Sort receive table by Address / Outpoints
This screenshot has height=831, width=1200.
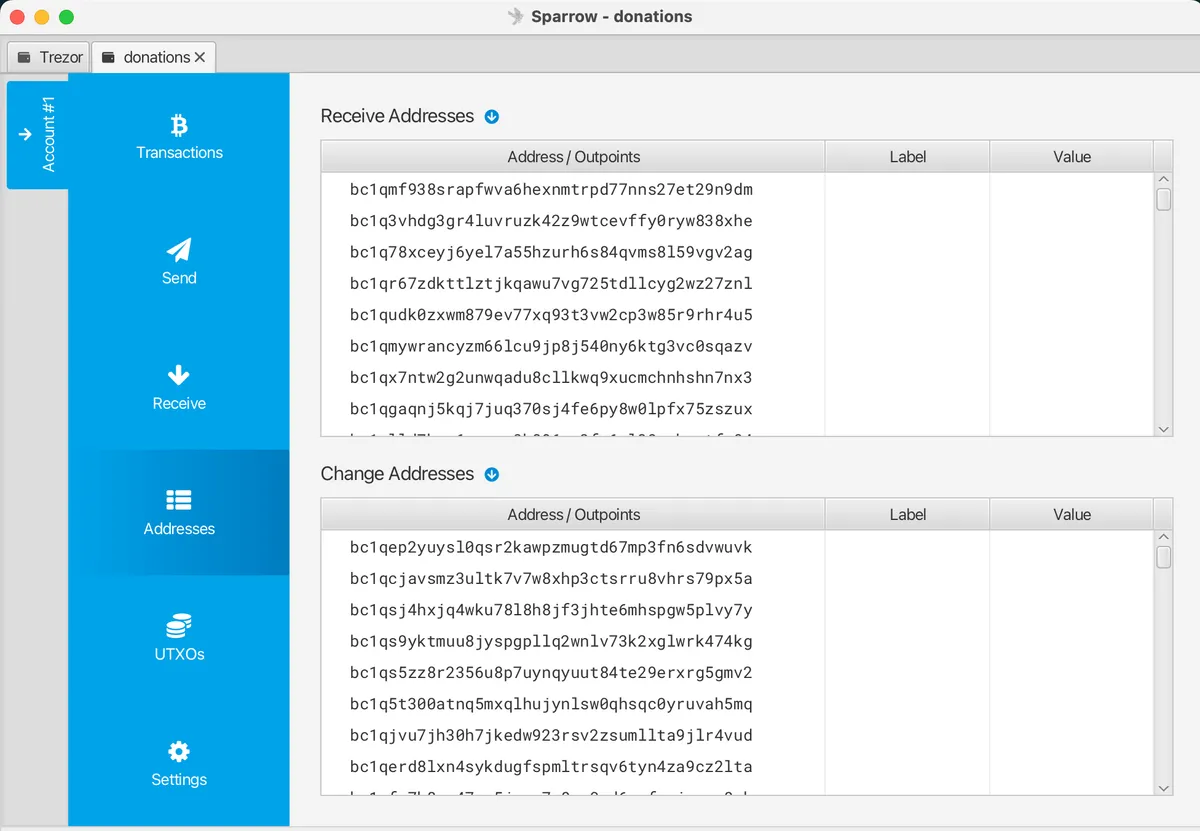573,157
